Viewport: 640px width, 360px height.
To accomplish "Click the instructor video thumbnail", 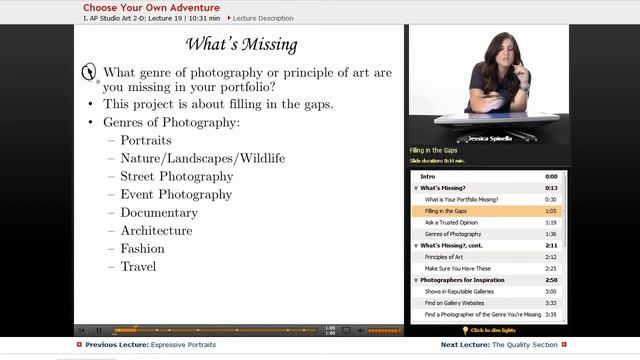I will [489, 84].
